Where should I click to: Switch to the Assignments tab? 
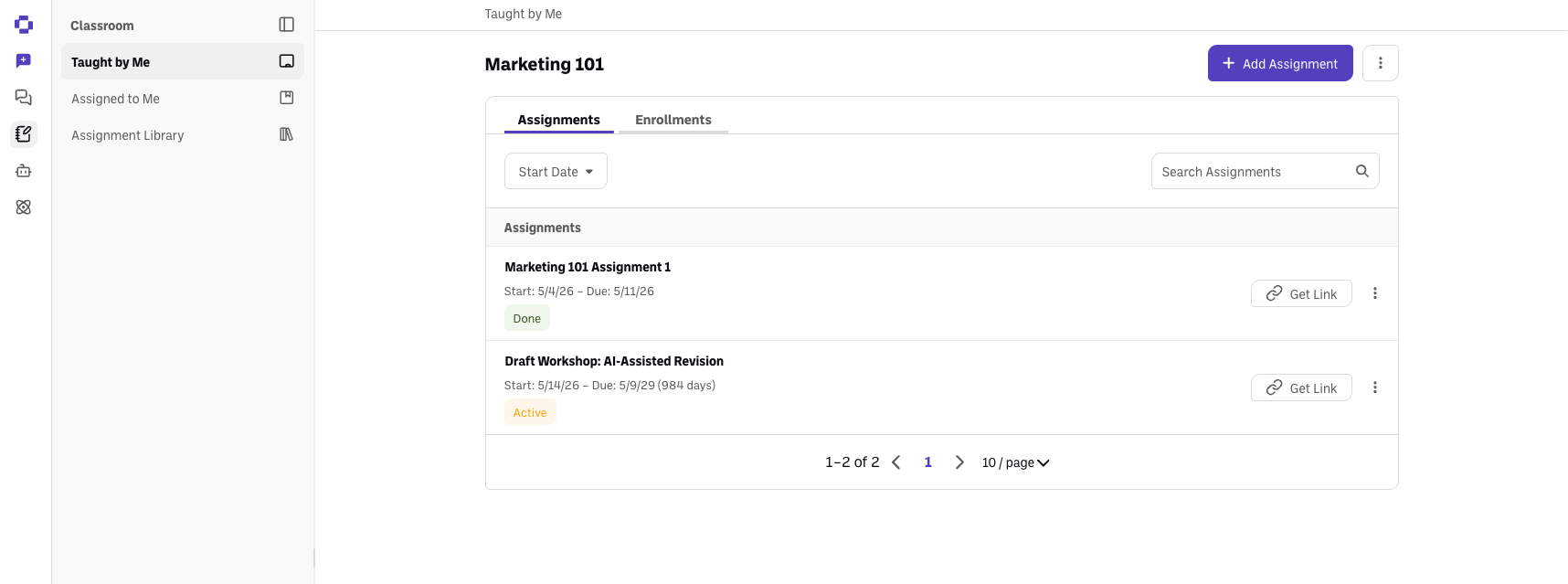pyautogui.click(x=558, y=120)
